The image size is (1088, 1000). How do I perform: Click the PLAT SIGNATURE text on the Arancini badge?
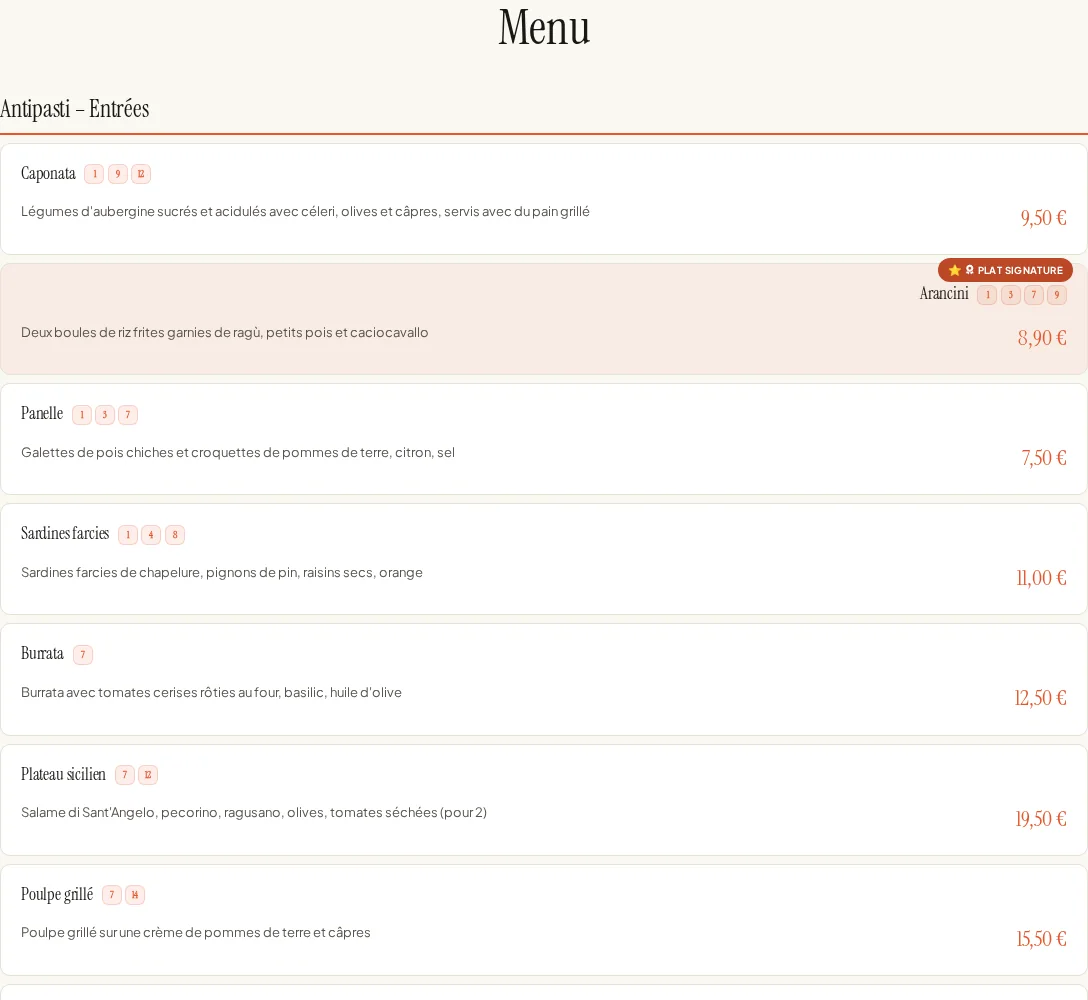1020,271
